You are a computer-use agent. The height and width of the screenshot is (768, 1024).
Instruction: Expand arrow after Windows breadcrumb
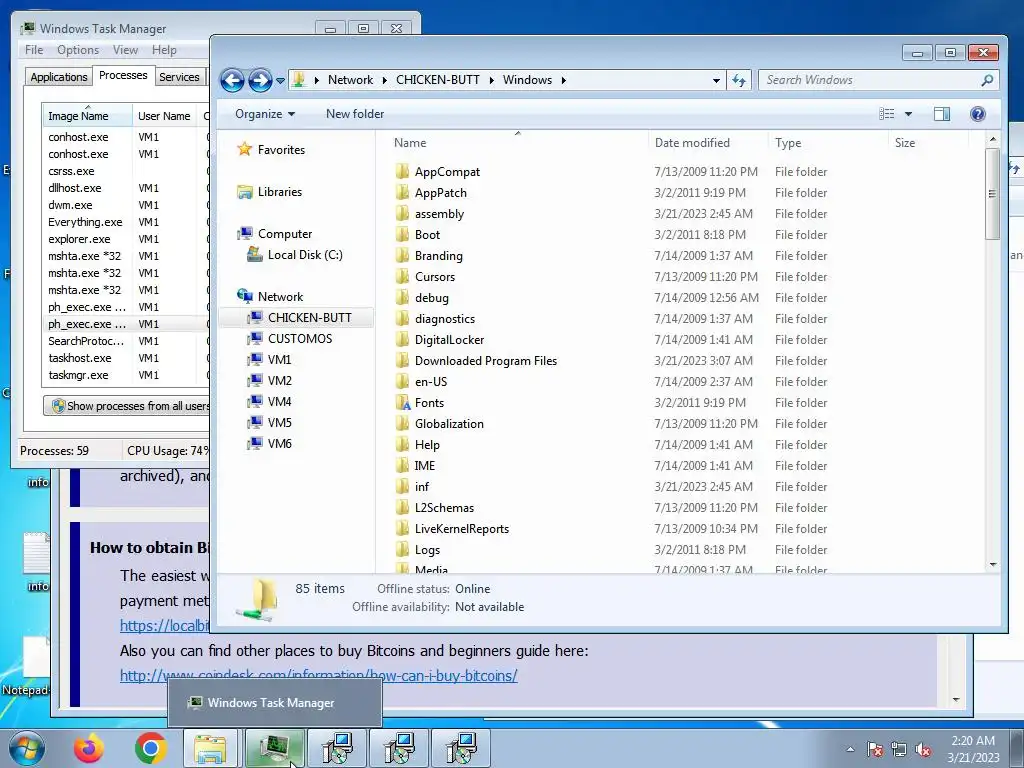[564, 80]
